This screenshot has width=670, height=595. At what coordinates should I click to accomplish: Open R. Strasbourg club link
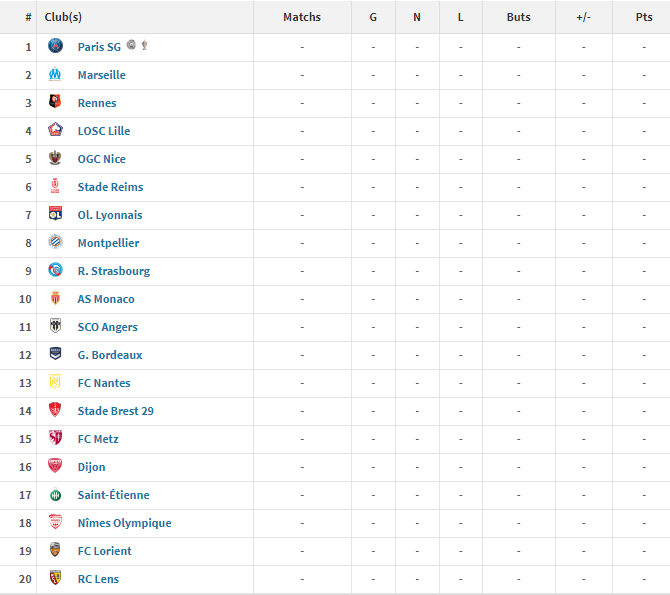[x=114, y=271]
